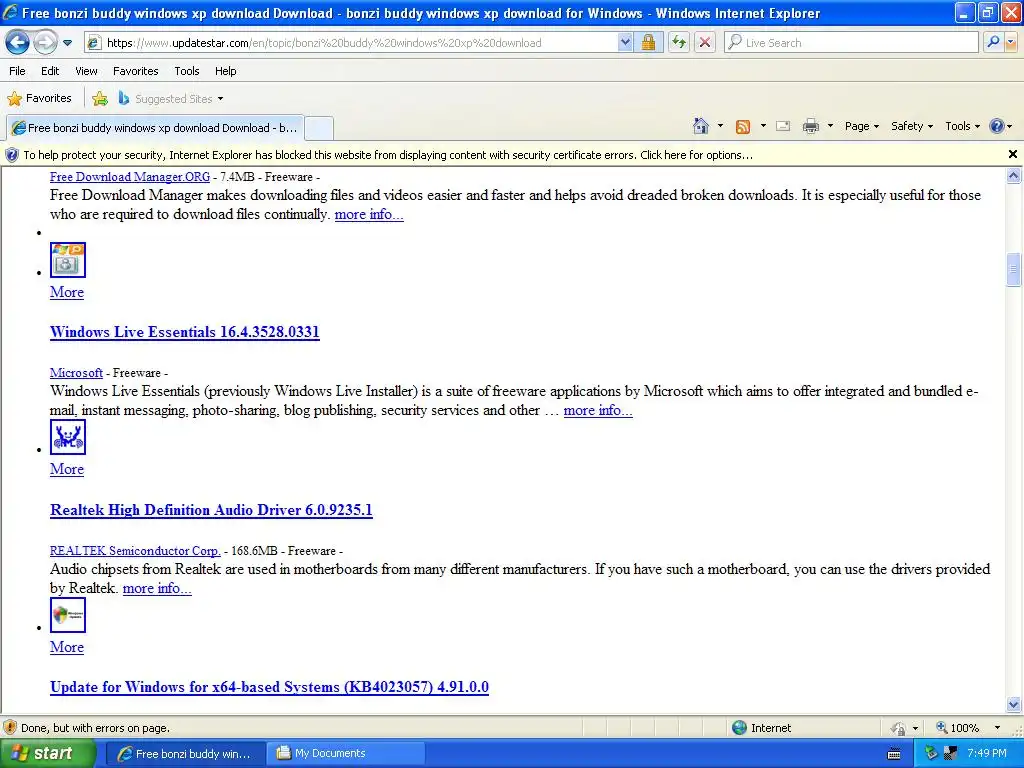Click More link above Update for Windows

pos(67,647)
